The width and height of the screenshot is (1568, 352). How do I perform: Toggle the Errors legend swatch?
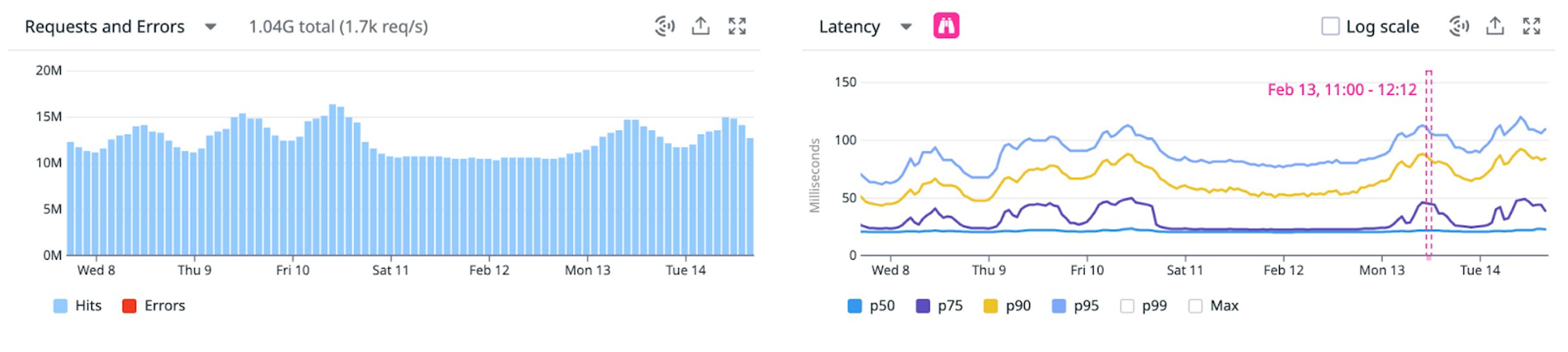pos(129,306)
